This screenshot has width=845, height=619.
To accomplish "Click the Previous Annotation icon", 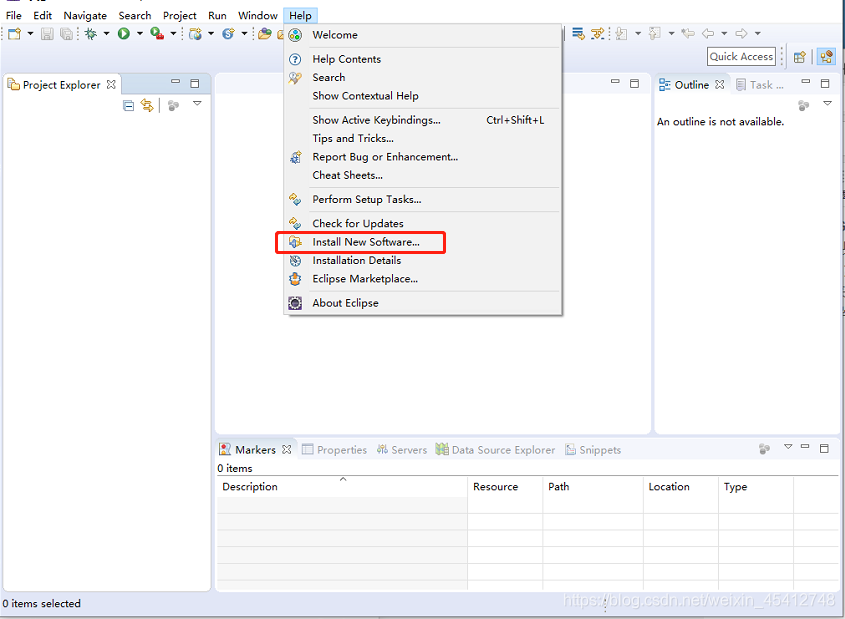I will tap(655, 34).
